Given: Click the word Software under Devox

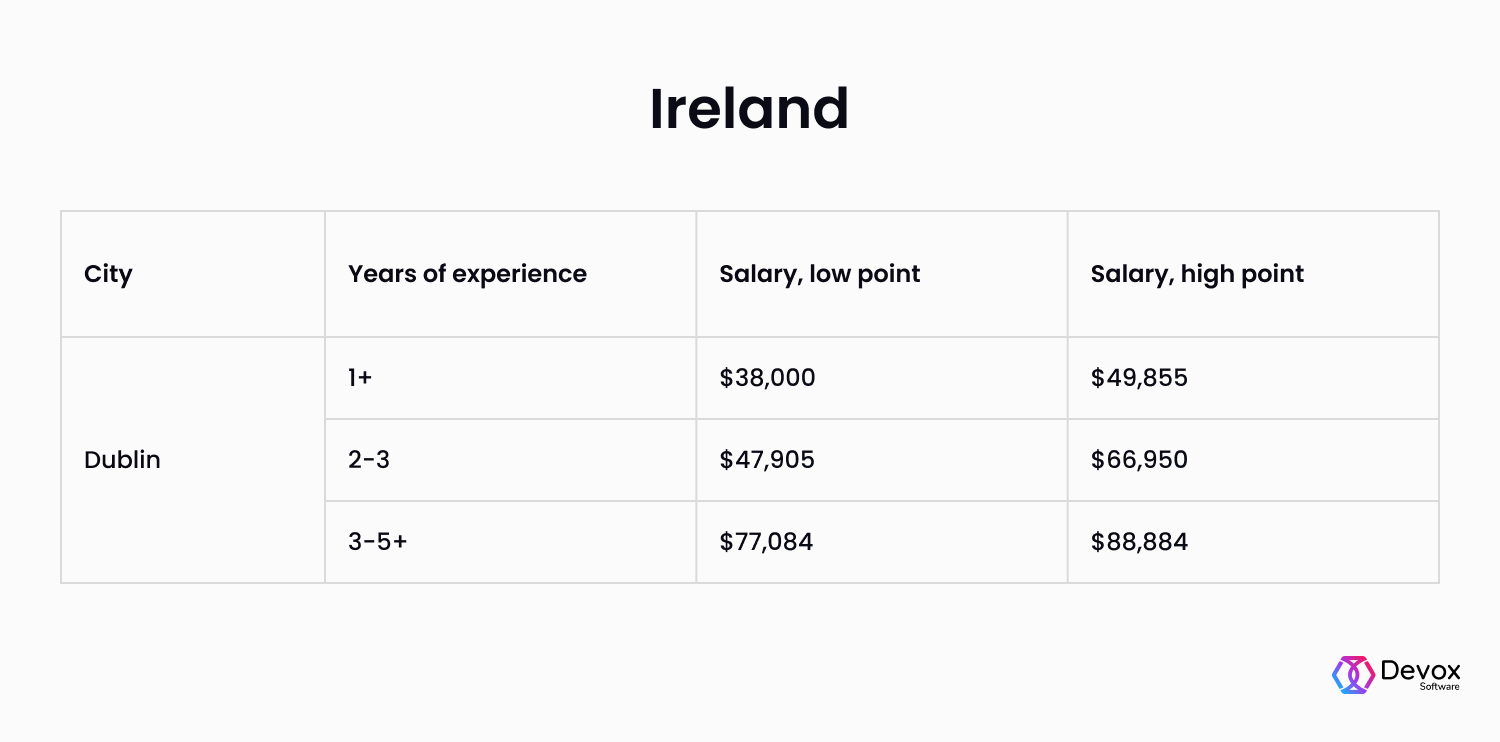Looking at the screenshot, I should (x=1439, y=687).
